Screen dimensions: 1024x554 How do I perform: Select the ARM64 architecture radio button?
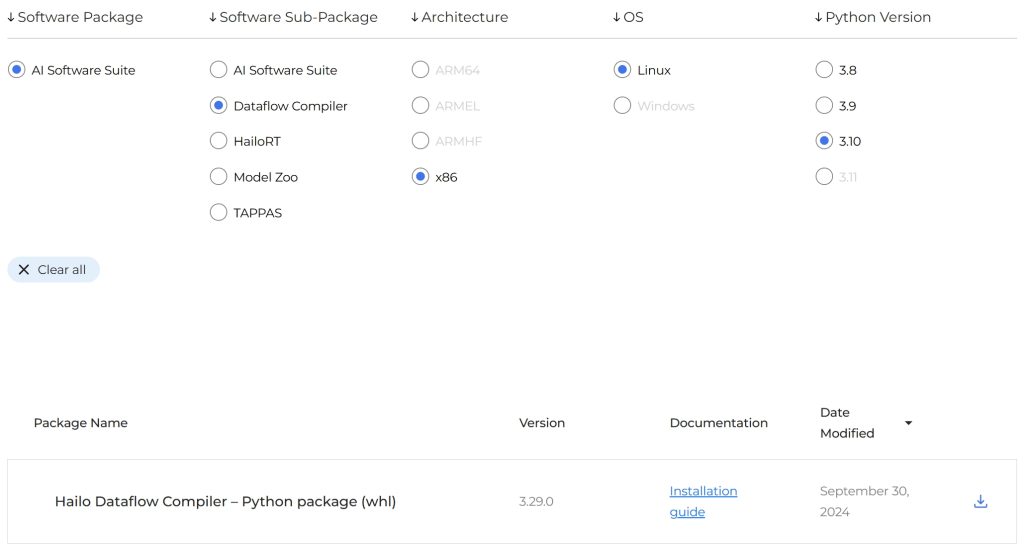pyautogui.click(x=421, y=70)
